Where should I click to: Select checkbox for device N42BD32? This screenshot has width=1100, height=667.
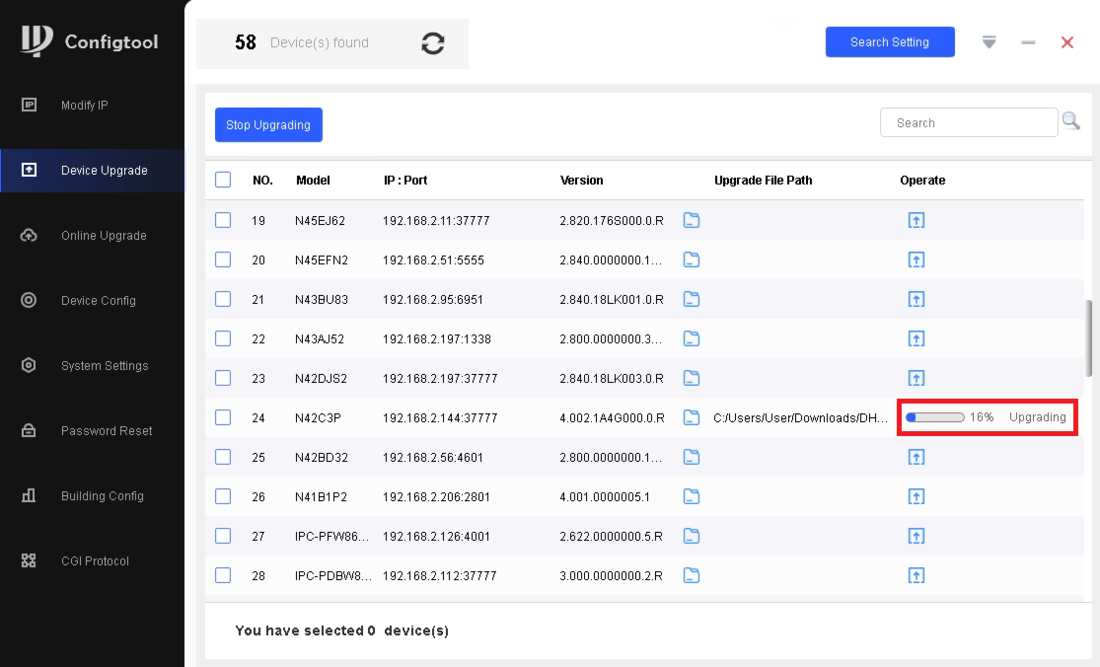(x=223, y=457)
